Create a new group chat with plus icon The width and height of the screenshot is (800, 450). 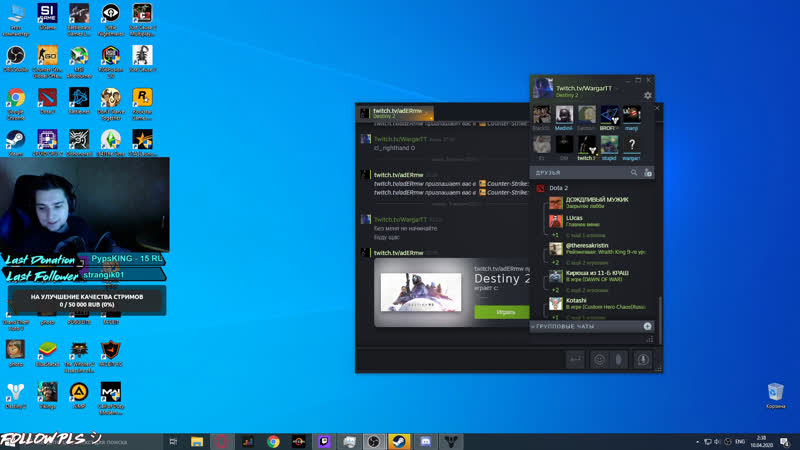click(x=647, y=326)
